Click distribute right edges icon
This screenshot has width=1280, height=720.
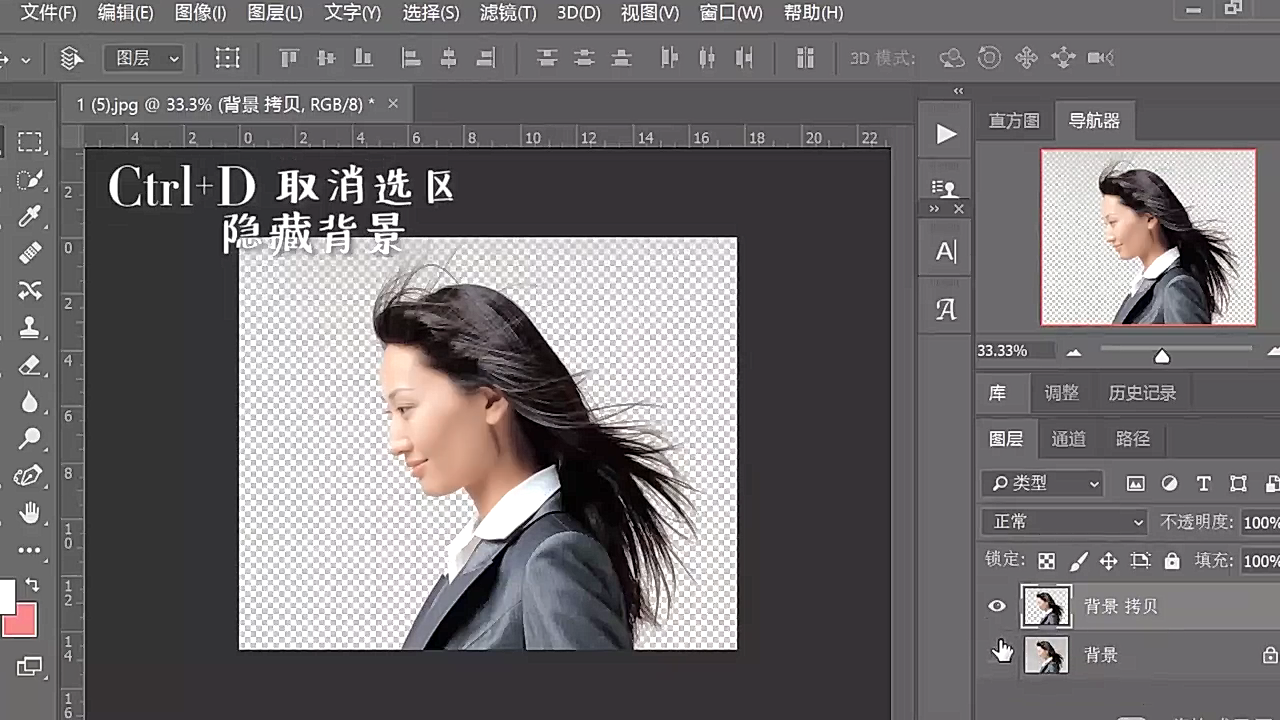pos(744,58)
